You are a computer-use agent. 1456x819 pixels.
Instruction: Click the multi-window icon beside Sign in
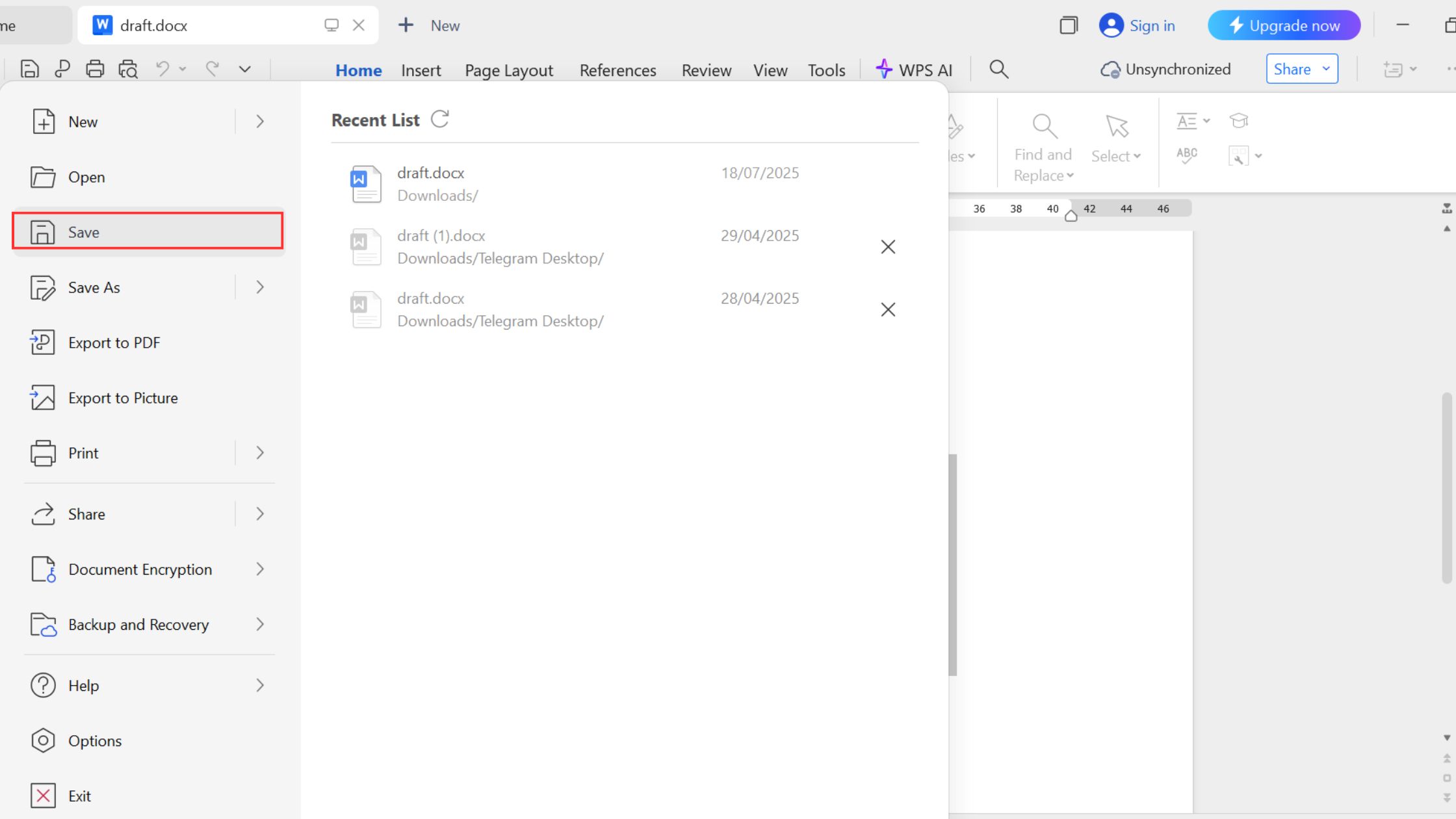[x=1069, y=25]
